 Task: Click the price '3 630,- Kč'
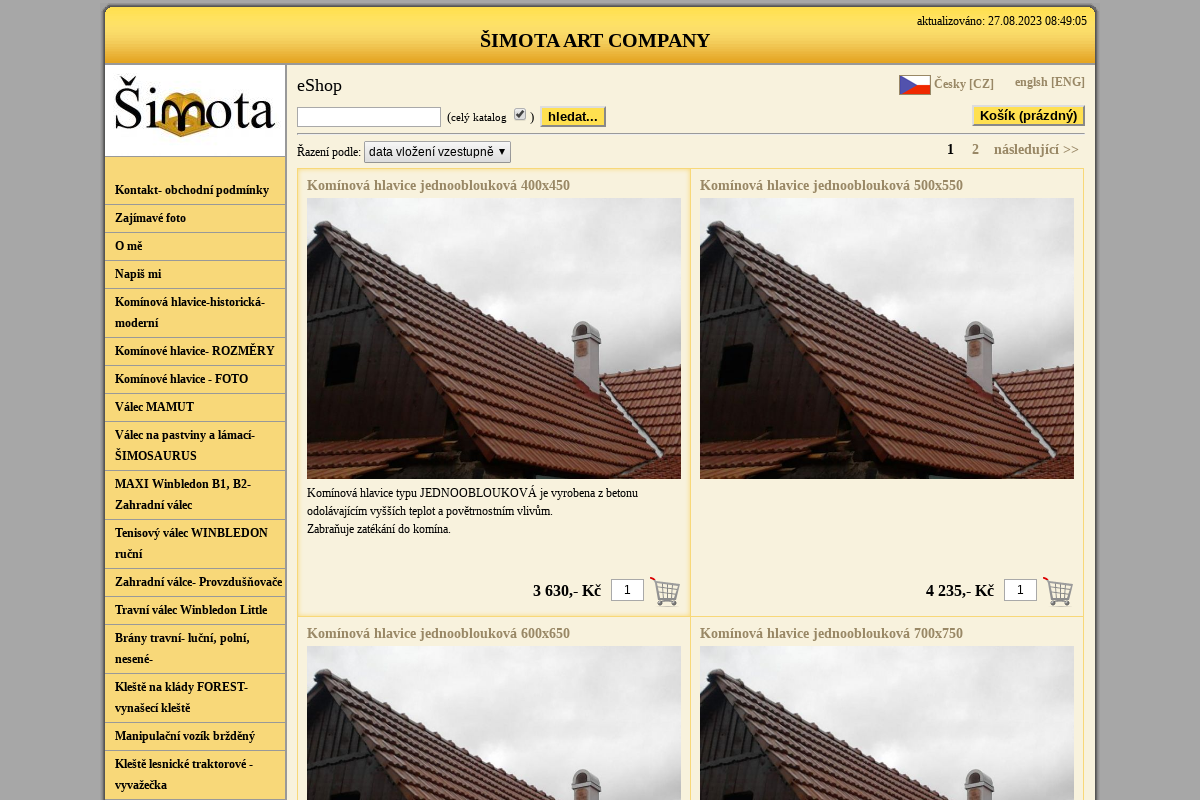coord(567,591)
